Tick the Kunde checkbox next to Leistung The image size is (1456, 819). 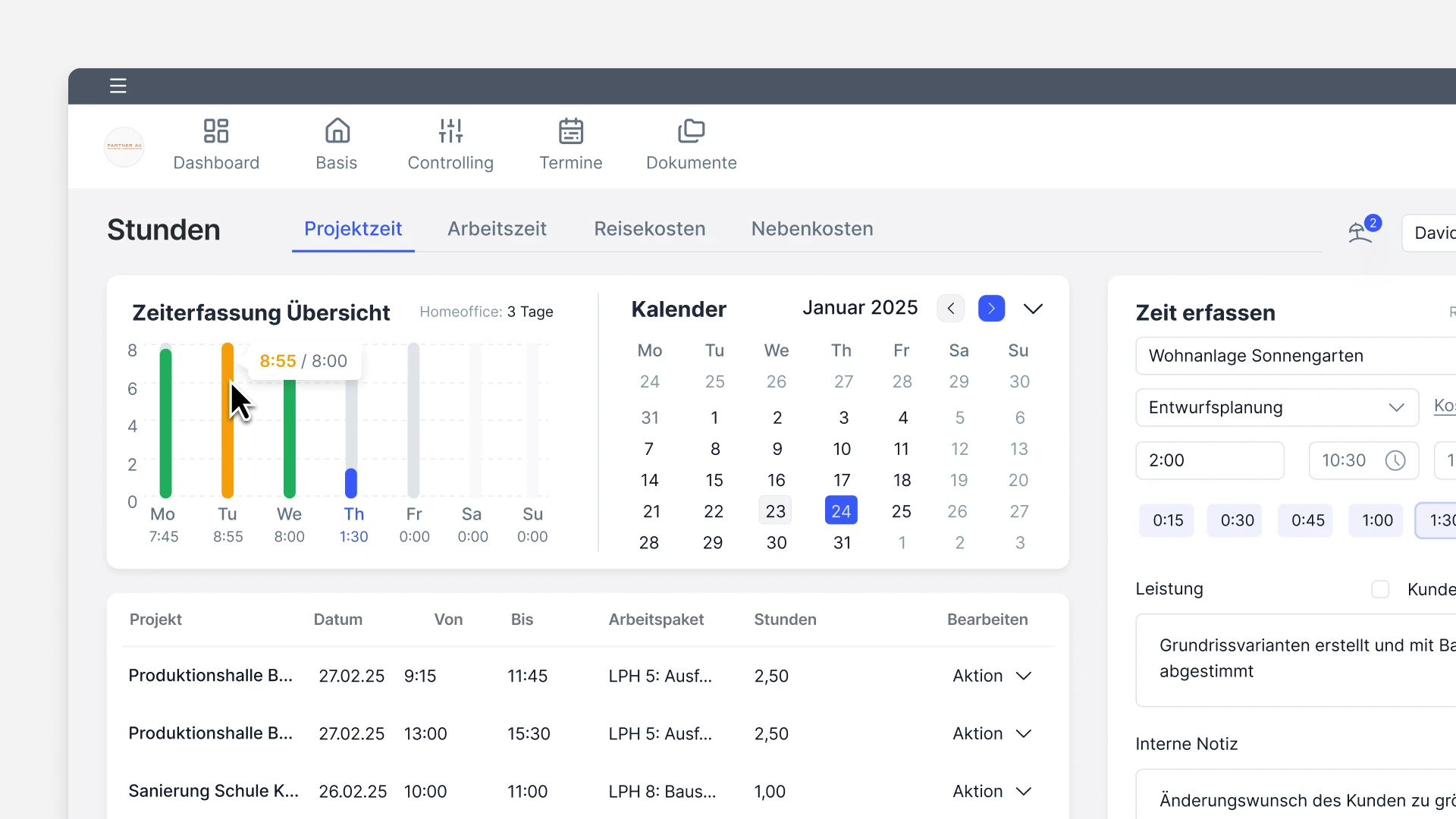pos(1380,589)
